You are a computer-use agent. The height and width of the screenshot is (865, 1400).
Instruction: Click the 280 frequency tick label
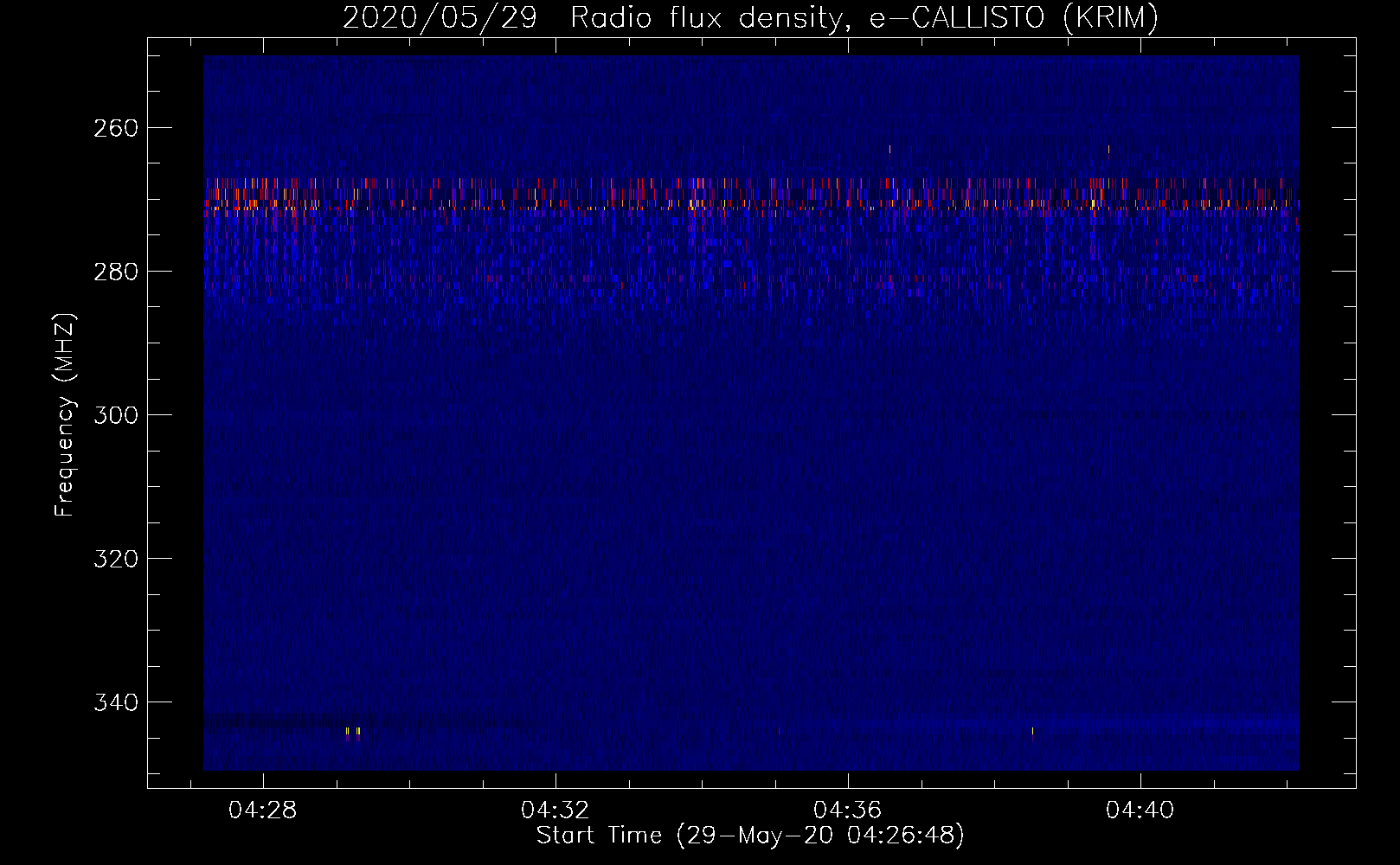click(115, 272)
